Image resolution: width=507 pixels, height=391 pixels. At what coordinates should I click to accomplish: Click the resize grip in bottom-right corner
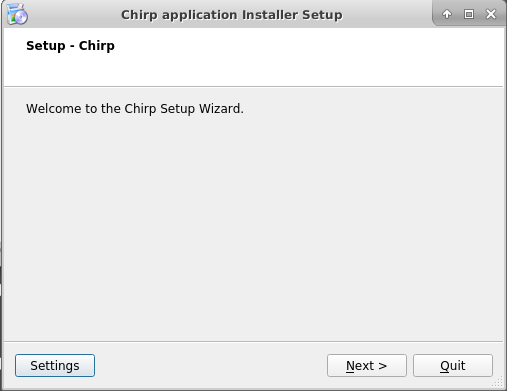click(498, 382)
